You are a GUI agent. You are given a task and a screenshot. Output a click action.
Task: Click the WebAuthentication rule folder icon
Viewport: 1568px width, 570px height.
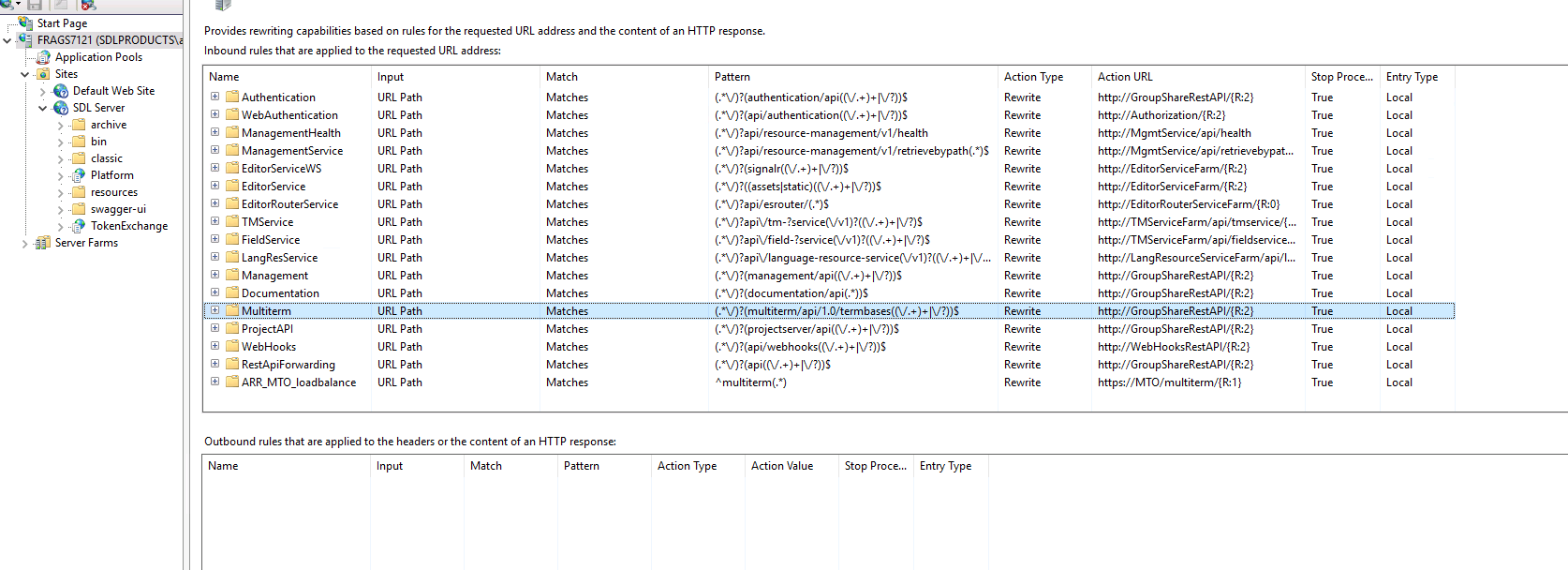(x=232, y=114)
